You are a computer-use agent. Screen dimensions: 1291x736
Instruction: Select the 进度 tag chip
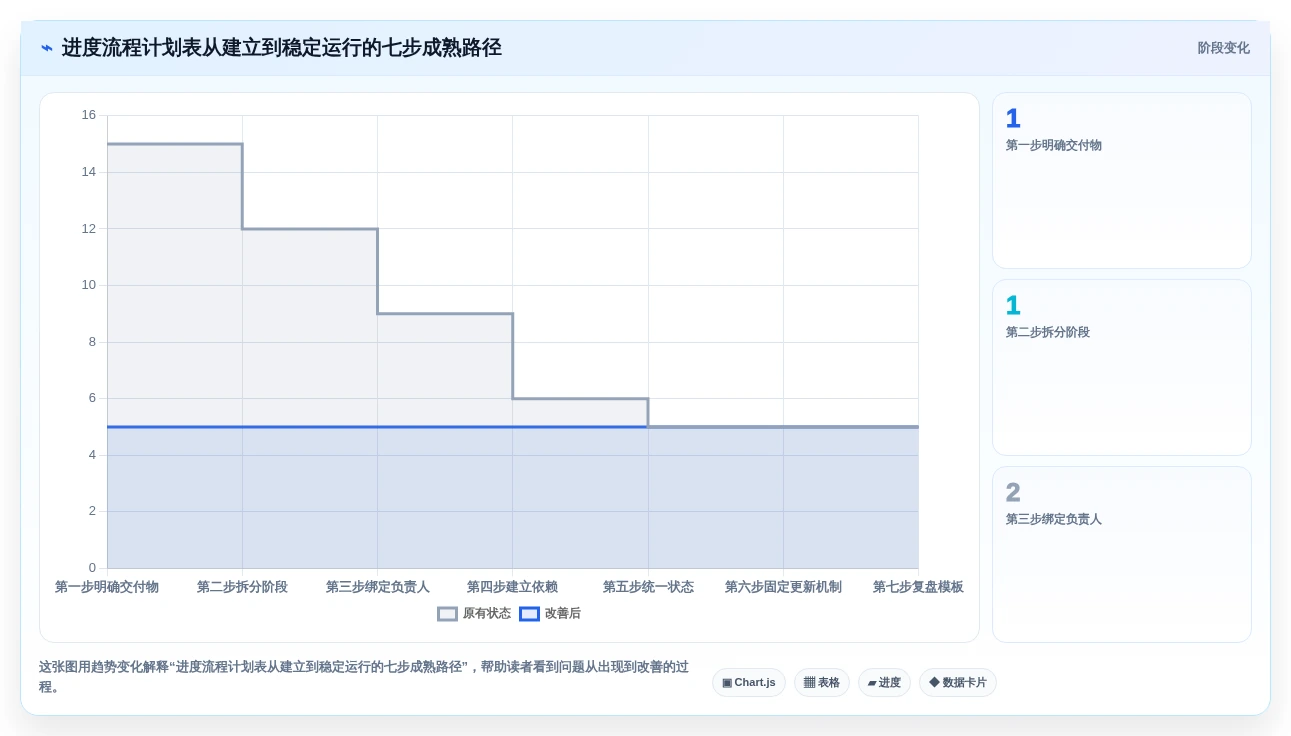[x=884, y=683]
